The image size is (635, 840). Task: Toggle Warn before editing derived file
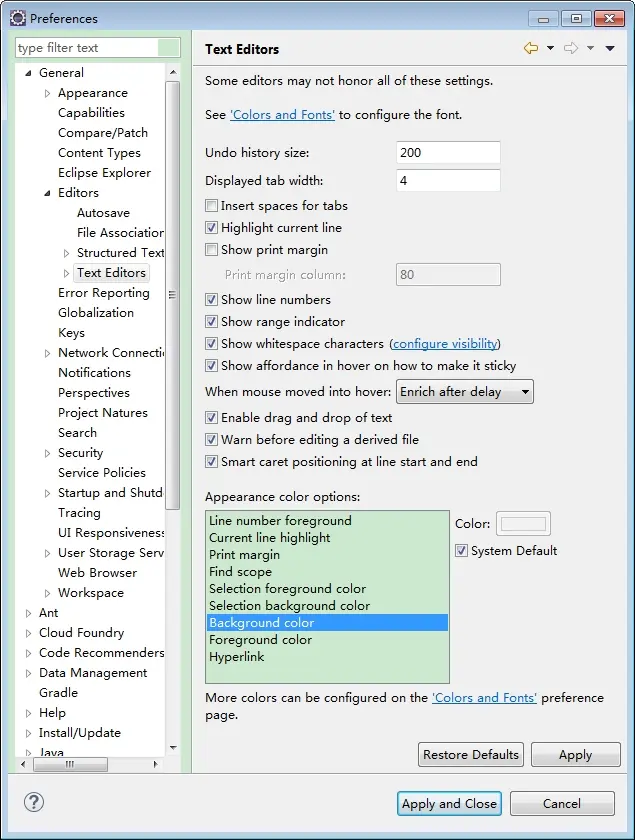pyautogui.click(x=212, y=440)
